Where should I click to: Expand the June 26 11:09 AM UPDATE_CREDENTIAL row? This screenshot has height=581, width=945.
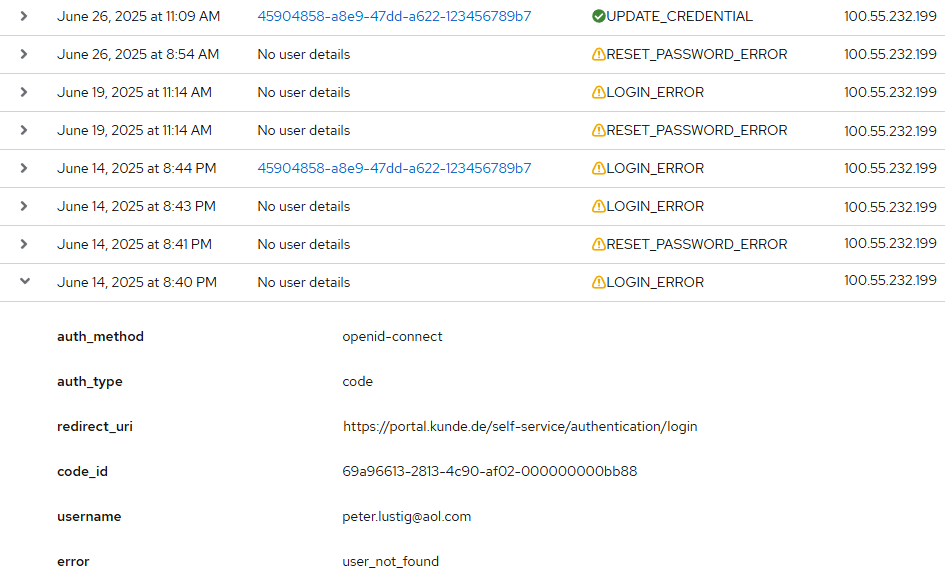(24, 16)
